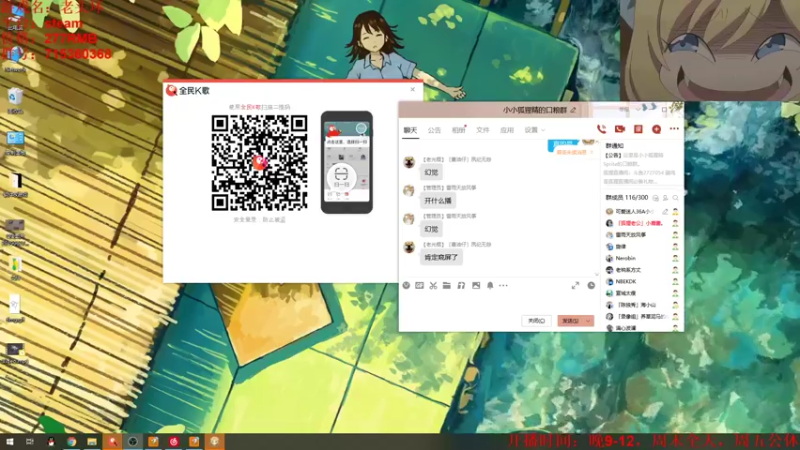This screenshot has height=450, width=800.
Task: Dismiss the unread messages notice with its X
Action: 591,153
